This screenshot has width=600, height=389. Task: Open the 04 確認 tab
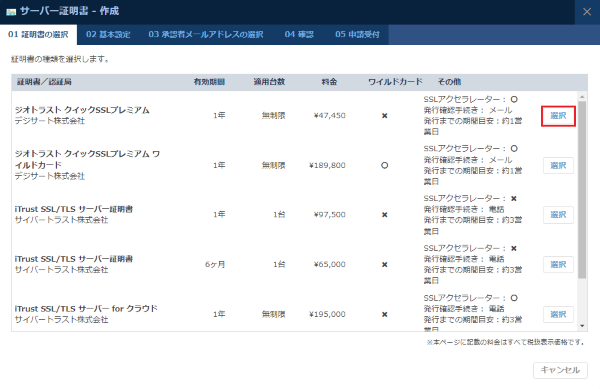(x=299, y=34)
